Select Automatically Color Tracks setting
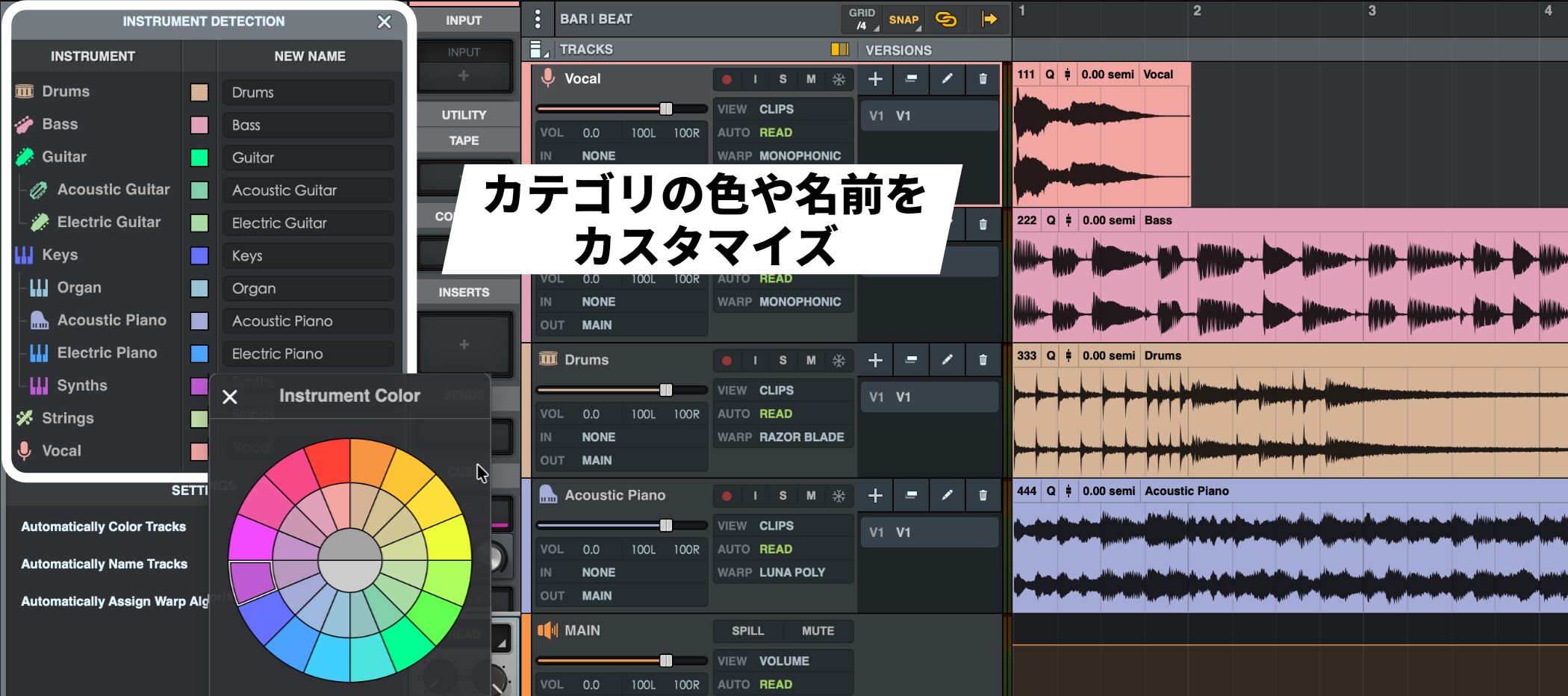 coord(104,526)
